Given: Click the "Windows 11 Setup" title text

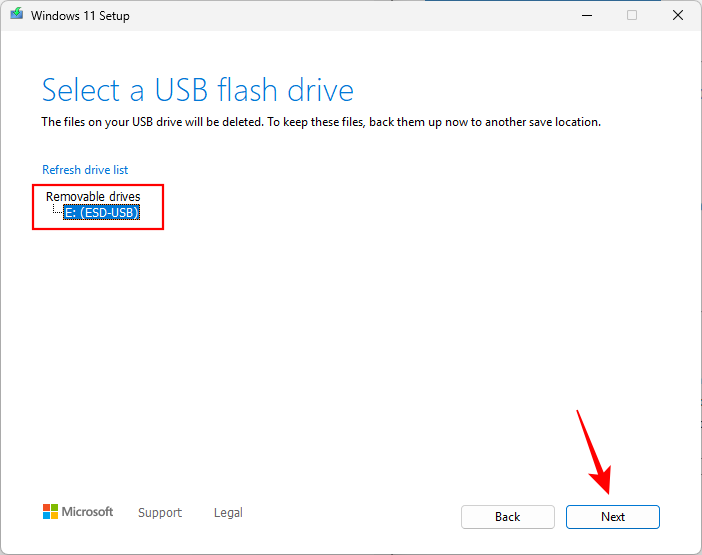Looking at the screenshot, I should pyautogui.click(x=80, y=16).
